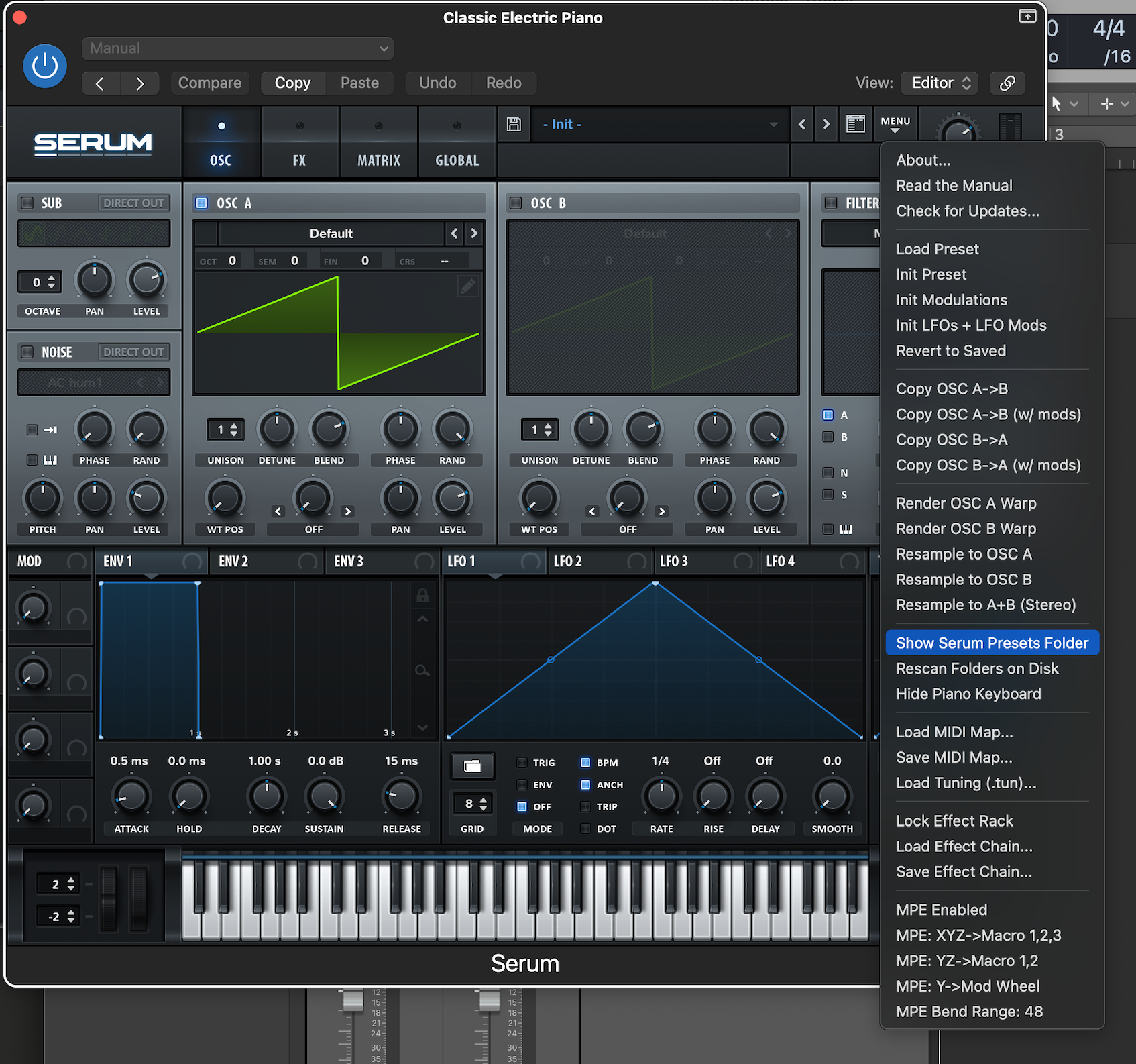
Task: Click the Copy button
Action: tap(293, 83)
